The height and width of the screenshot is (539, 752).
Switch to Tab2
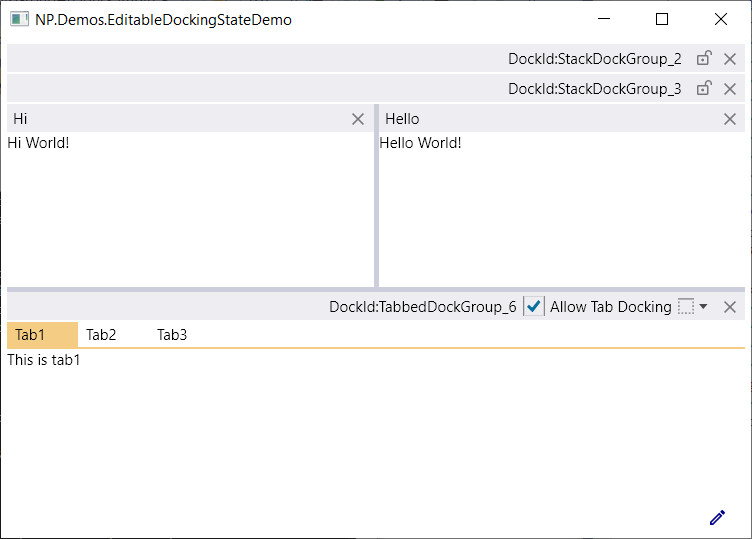point(101,335)
